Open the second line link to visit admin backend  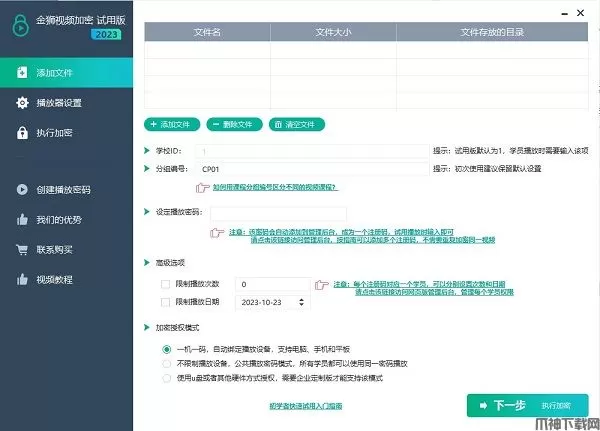[x=373, y=240]
